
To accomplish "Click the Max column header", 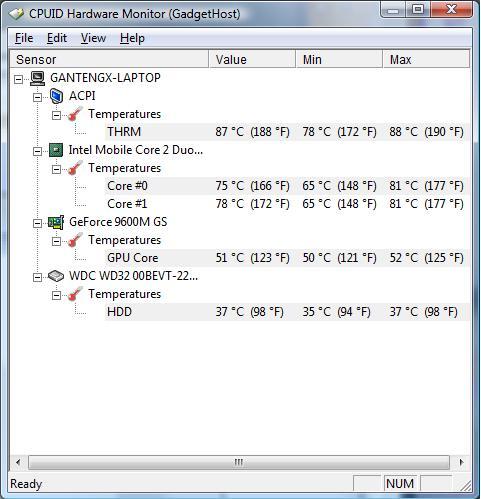I will pos(426,60).
